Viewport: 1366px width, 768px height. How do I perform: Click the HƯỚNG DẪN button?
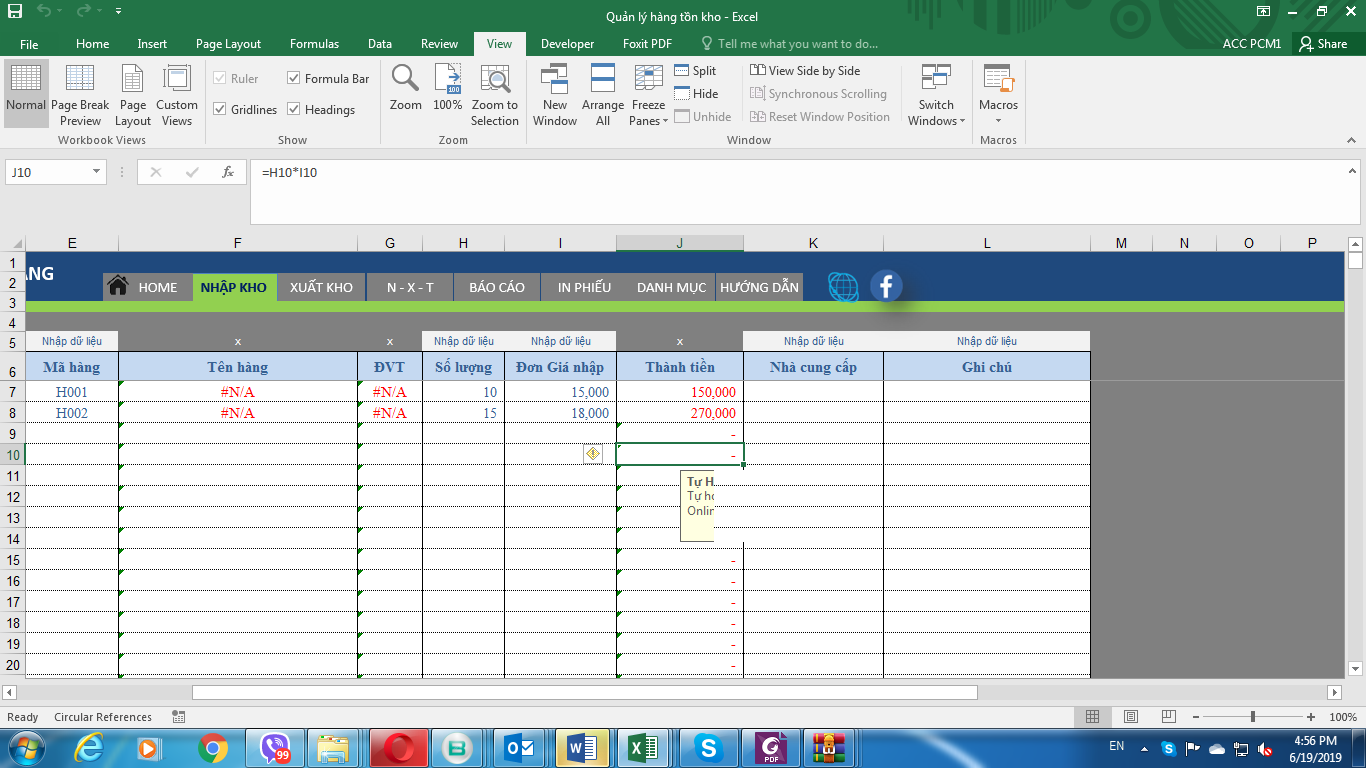(759, 287)
